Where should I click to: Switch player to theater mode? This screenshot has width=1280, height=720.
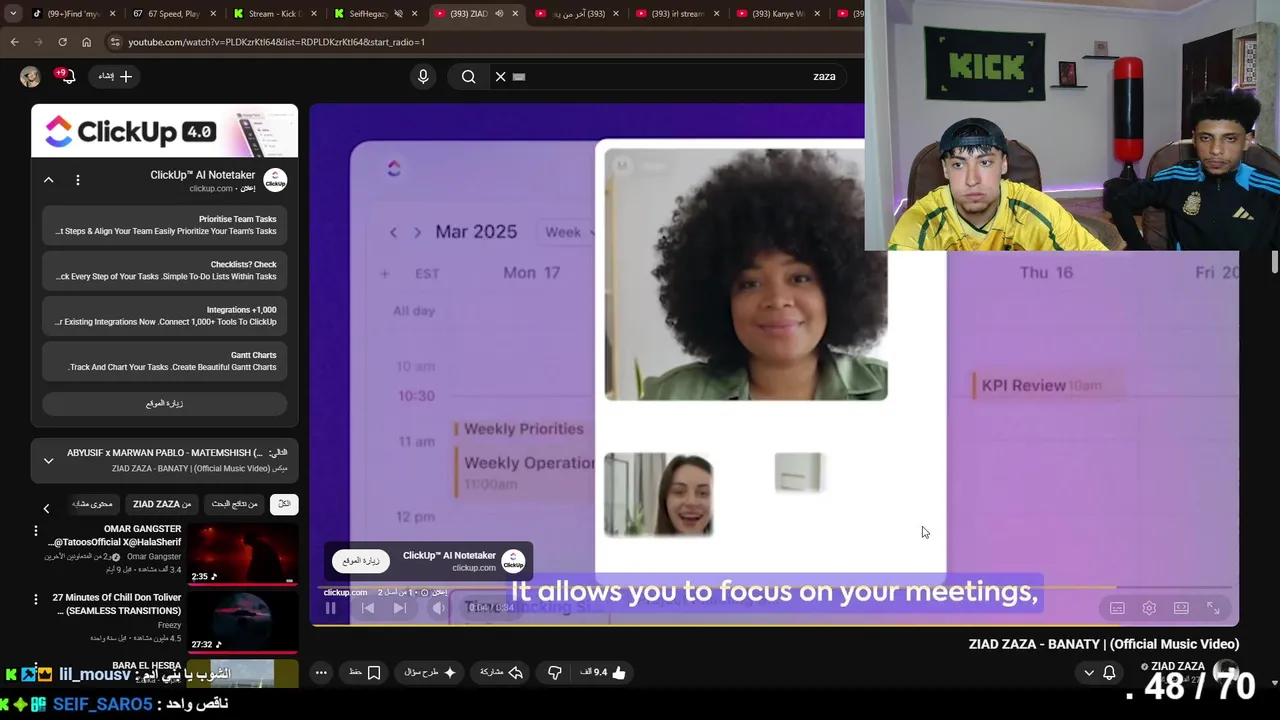tap(1181, 608)
